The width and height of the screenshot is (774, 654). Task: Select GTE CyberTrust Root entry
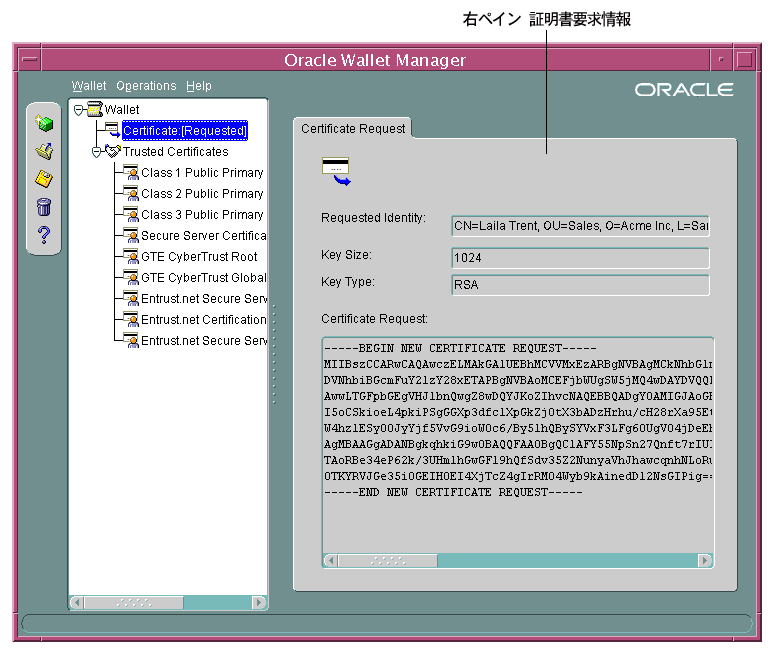pyautogui.click(x=199, y=257)
